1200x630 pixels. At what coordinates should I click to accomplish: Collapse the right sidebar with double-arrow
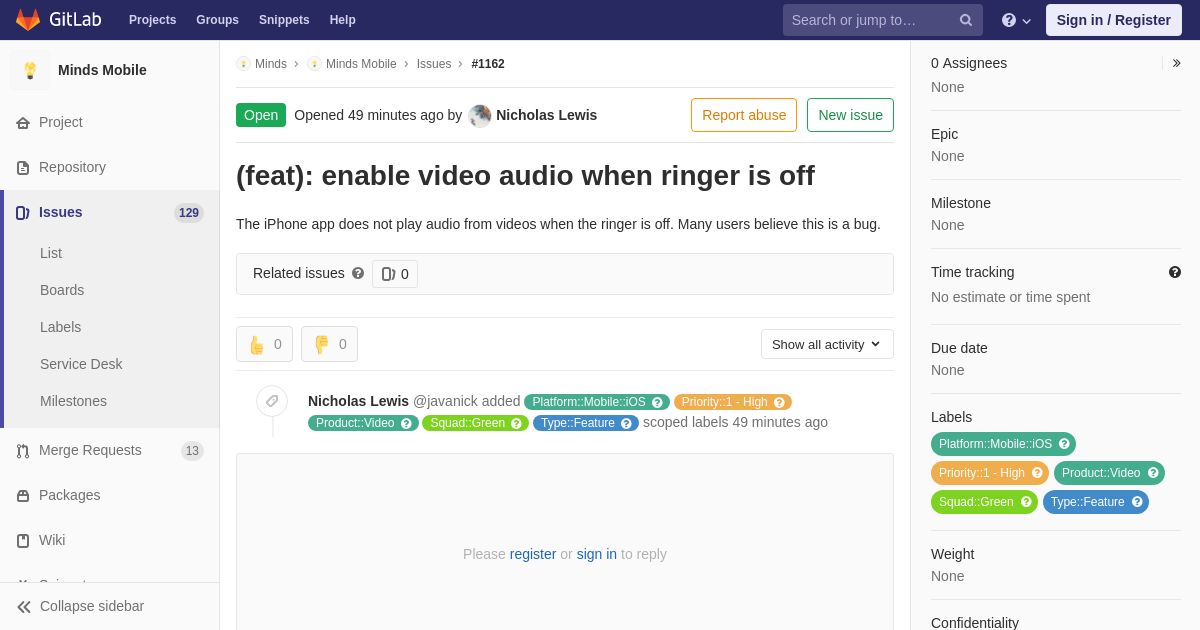(1176, 63)
